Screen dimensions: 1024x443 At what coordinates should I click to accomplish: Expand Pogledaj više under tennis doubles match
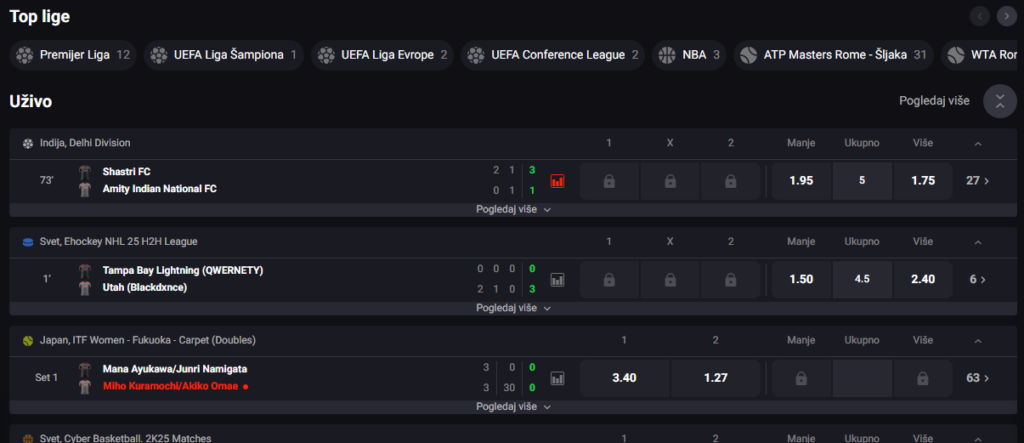point(513,406)
